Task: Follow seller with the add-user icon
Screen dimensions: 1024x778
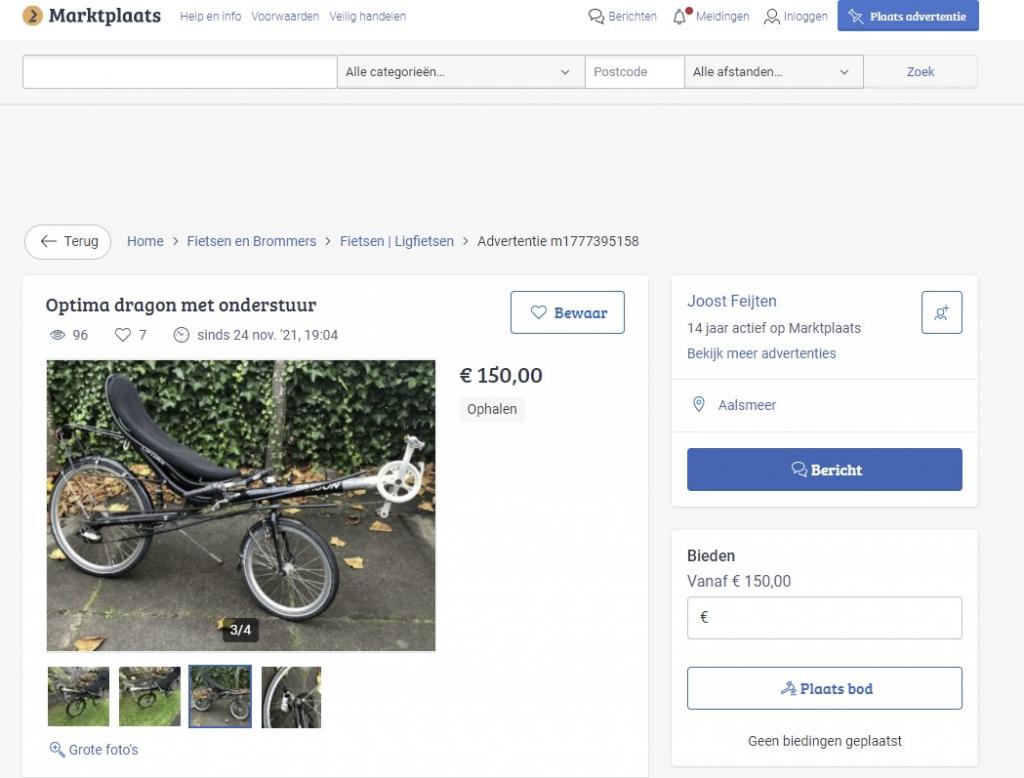Action: click(x=941, y=312)
